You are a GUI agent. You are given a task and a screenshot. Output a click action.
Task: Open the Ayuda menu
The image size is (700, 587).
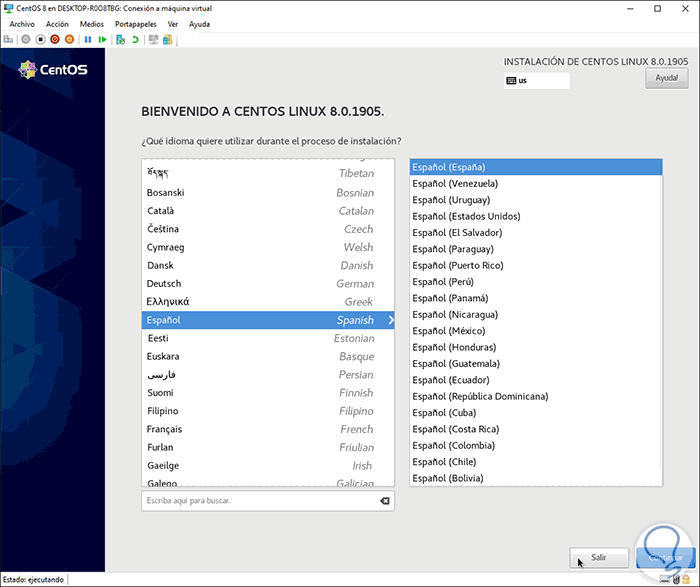pos(199,24)
